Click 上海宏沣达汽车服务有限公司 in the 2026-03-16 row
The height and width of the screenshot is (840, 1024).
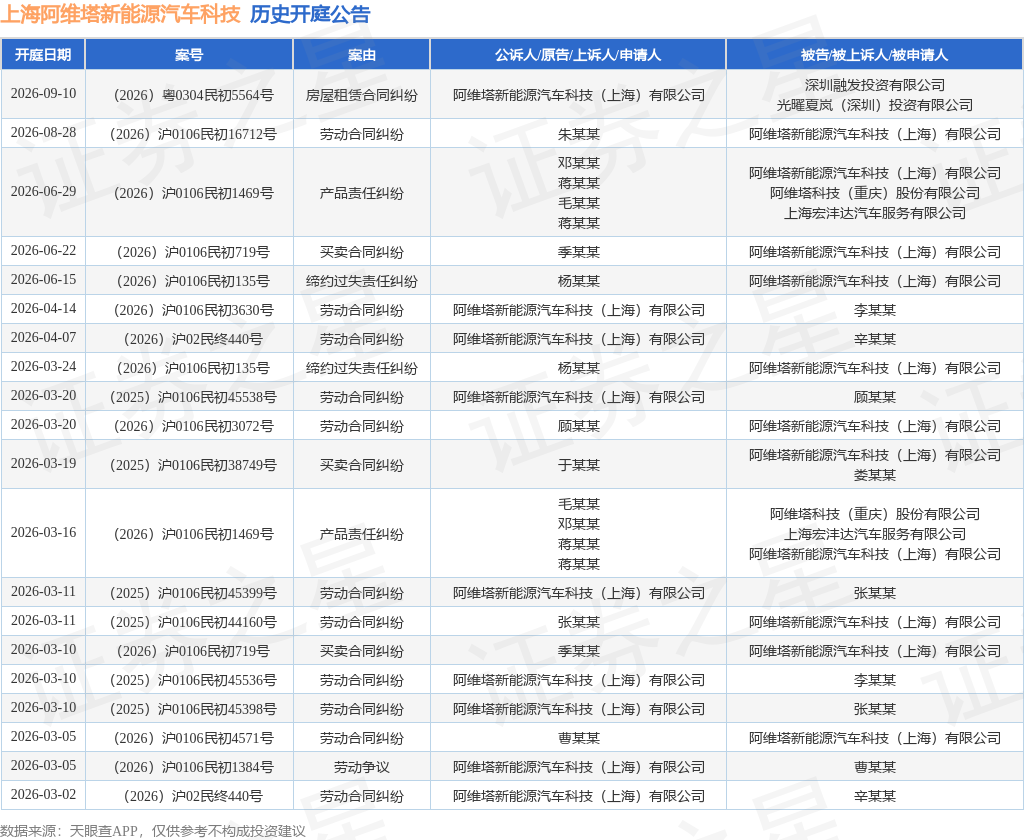coord(874,534)
